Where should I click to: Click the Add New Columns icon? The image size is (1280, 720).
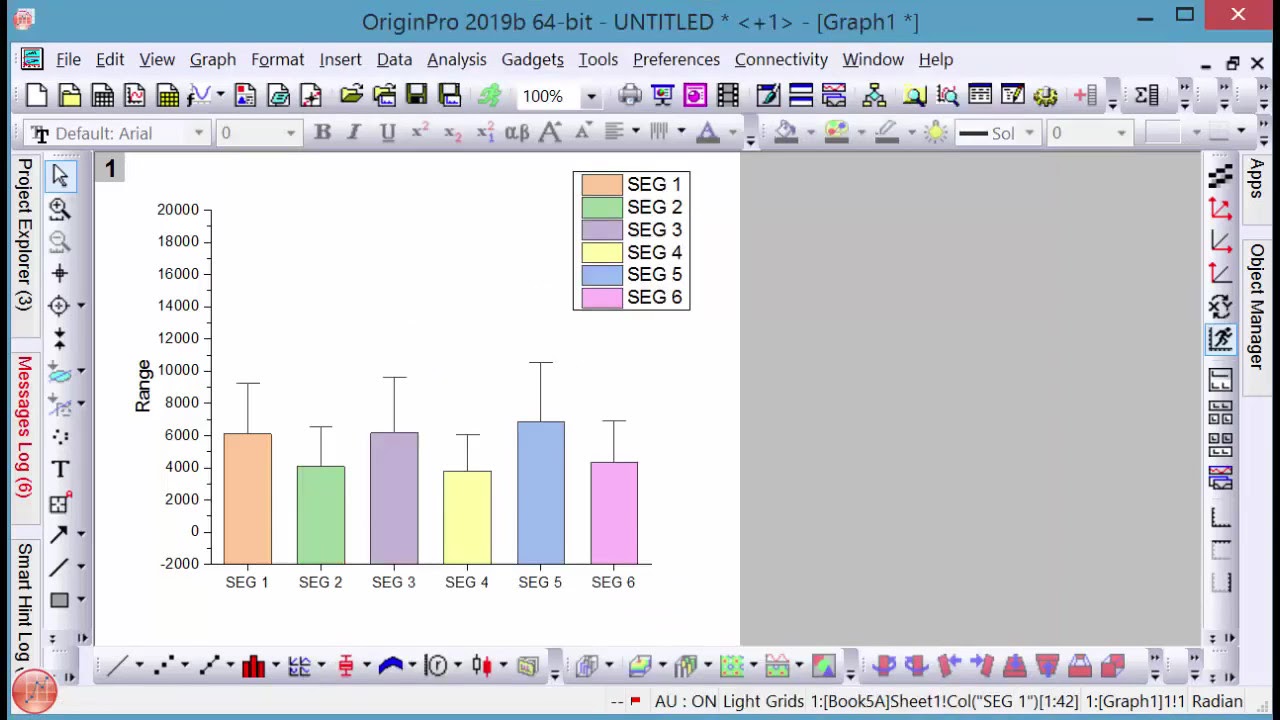pyautogui.click(x=1085, y=96)
